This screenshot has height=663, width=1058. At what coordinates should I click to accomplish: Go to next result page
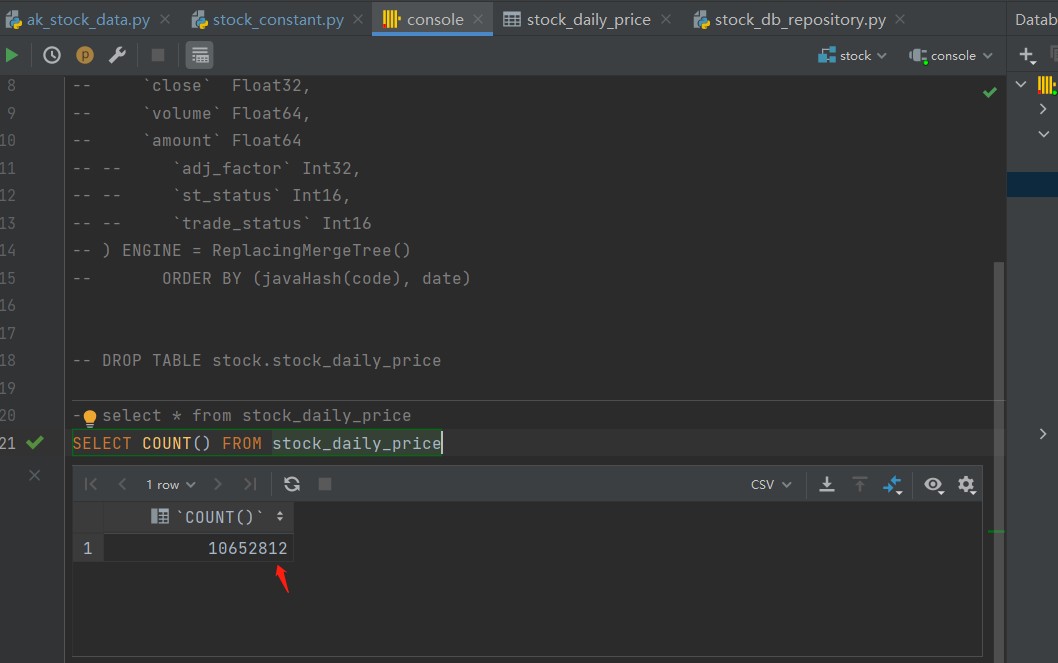[217, 484]
